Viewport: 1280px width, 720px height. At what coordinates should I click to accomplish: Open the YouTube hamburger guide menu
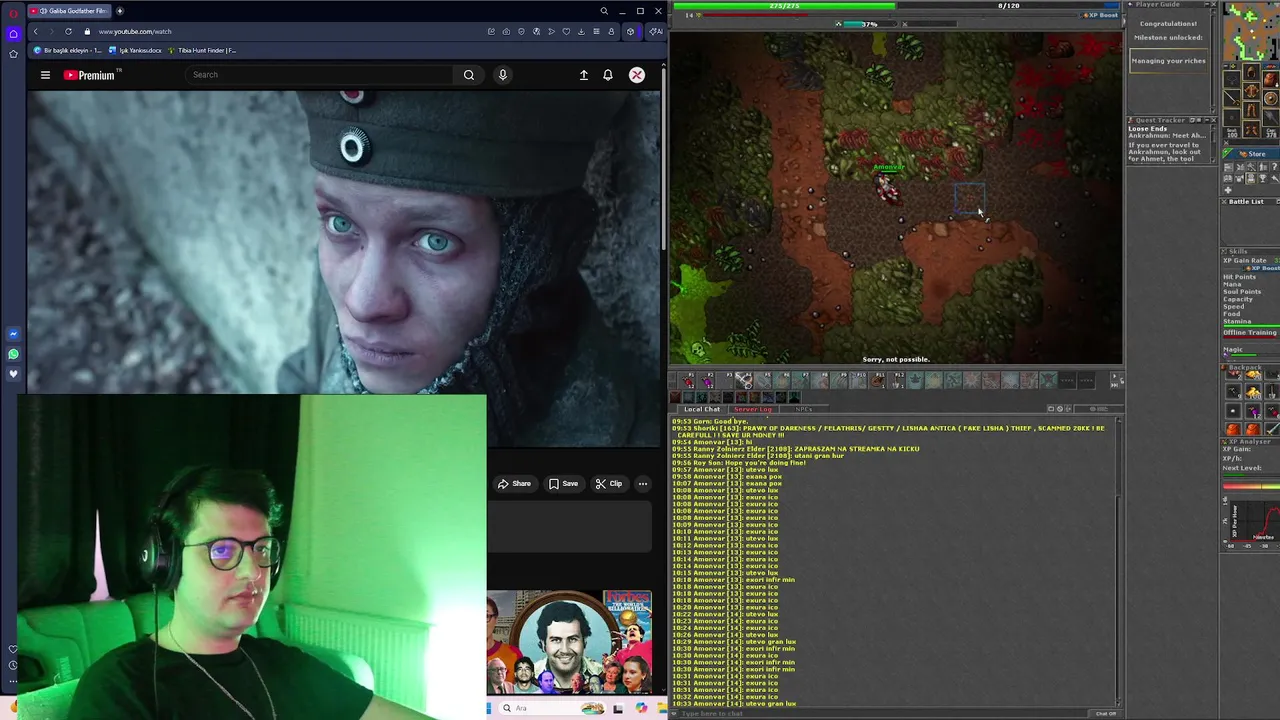[45, 75]
